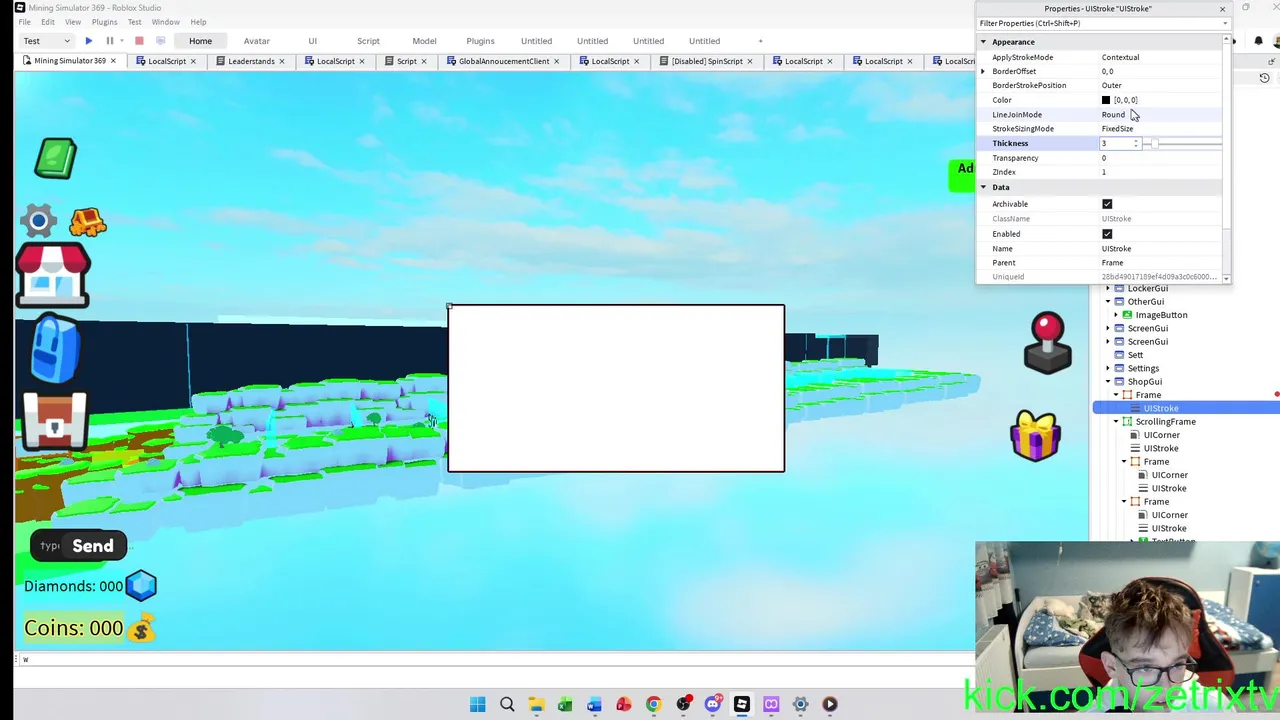This screenshot has height=720, width=1280.
Task: Collapse the ShopGui tree item
Action: tap(1108, 382)
